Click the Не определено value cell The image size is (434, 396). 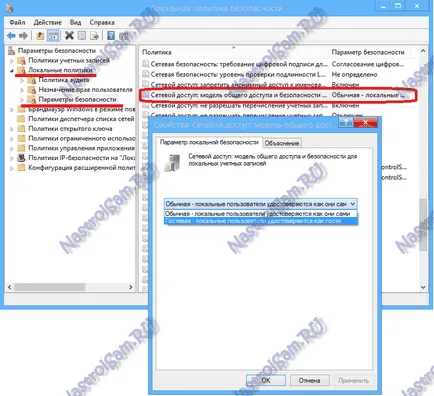pyautogui.click(x=354, y=74)
